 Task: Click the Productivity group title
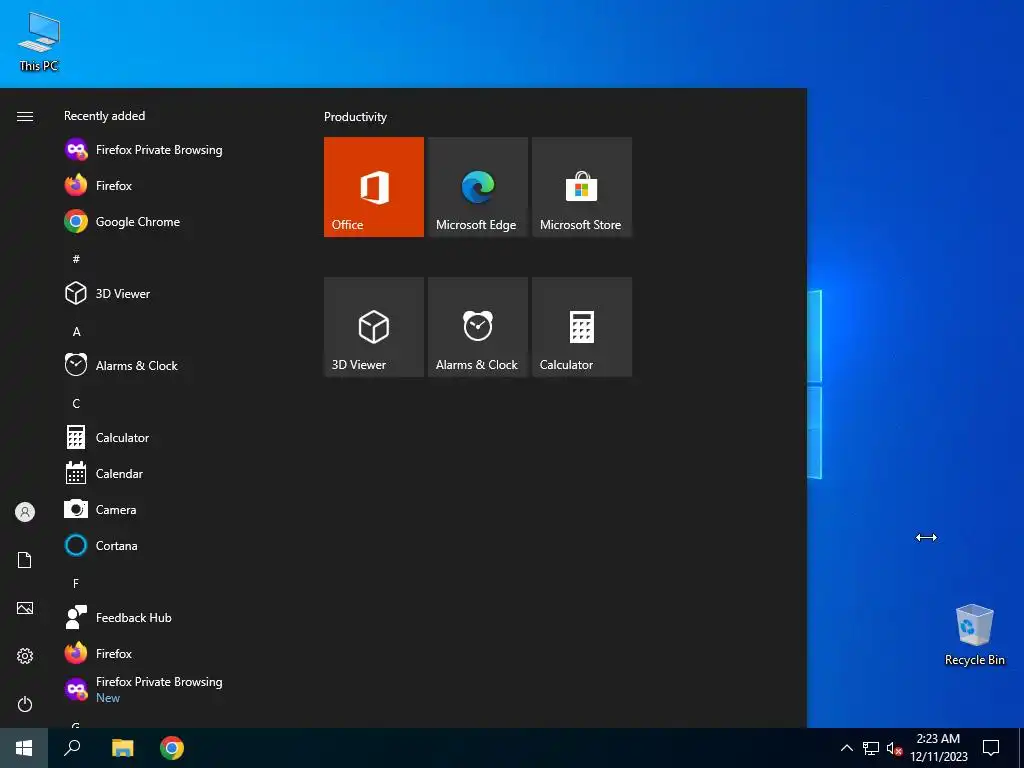355,117
